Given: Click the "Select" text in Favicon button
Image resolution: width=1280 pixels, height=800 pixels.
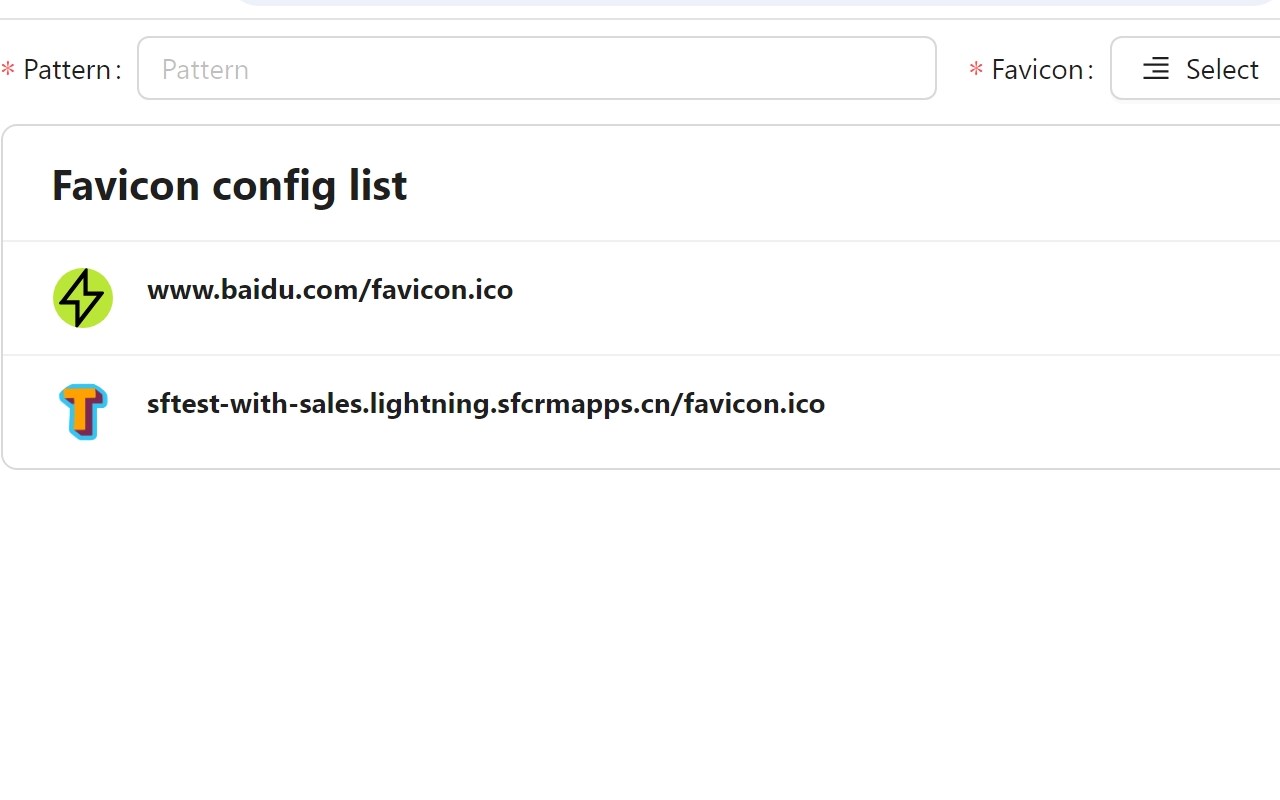Looking at the screenshot, I should pyautogui.click(x=1222, y=69).
